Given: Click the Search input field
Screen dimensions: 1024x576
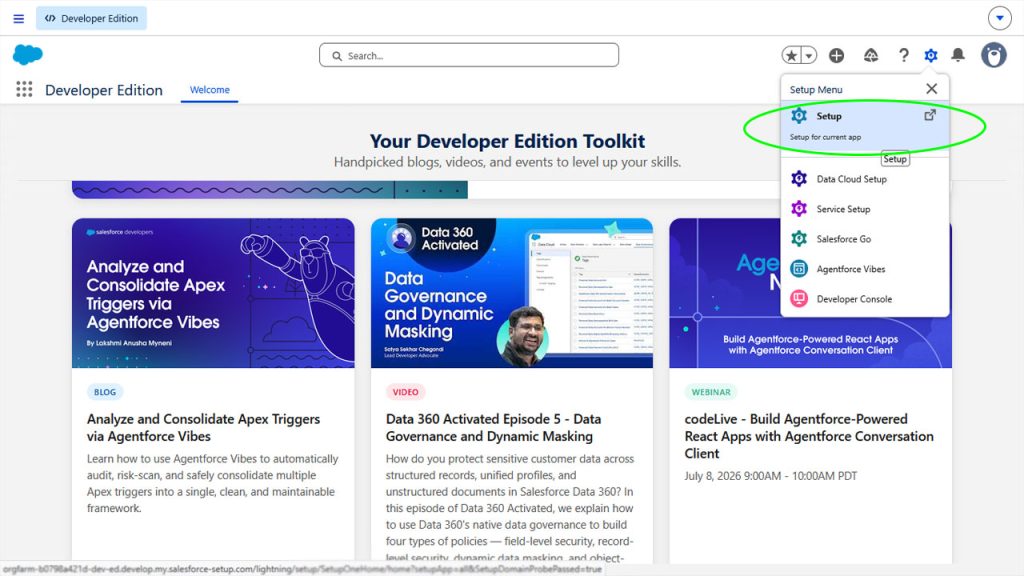Looking at the screenshot, I should tap(469, 56).
